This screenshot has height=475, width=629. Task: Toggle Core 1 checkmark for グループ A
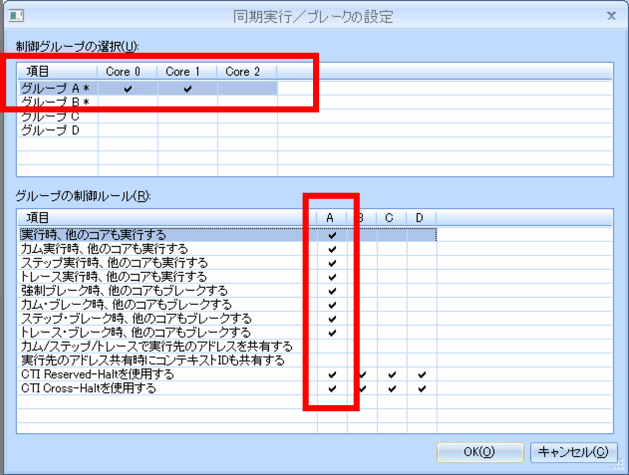pyautogui.click(x=187, y=89)
